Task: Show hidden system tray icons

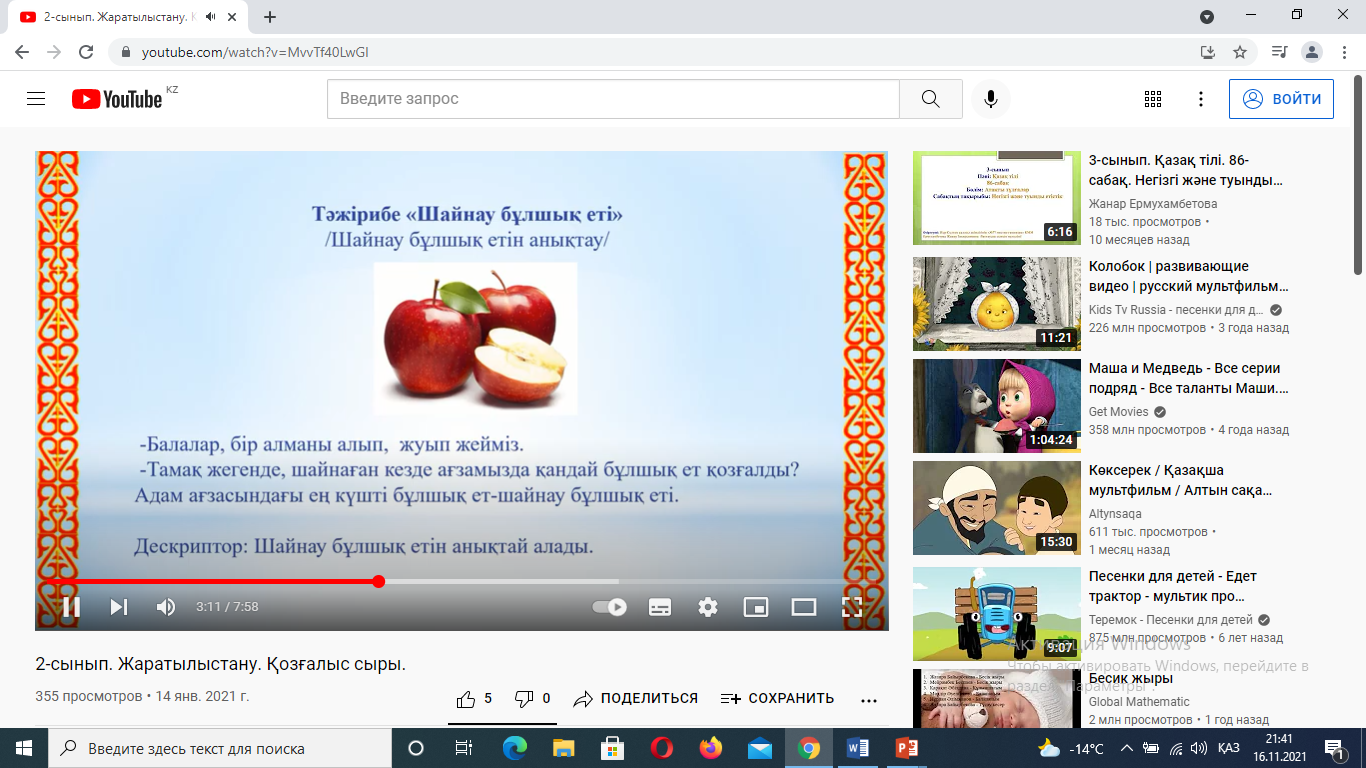Action: [x=1127, y=748]
